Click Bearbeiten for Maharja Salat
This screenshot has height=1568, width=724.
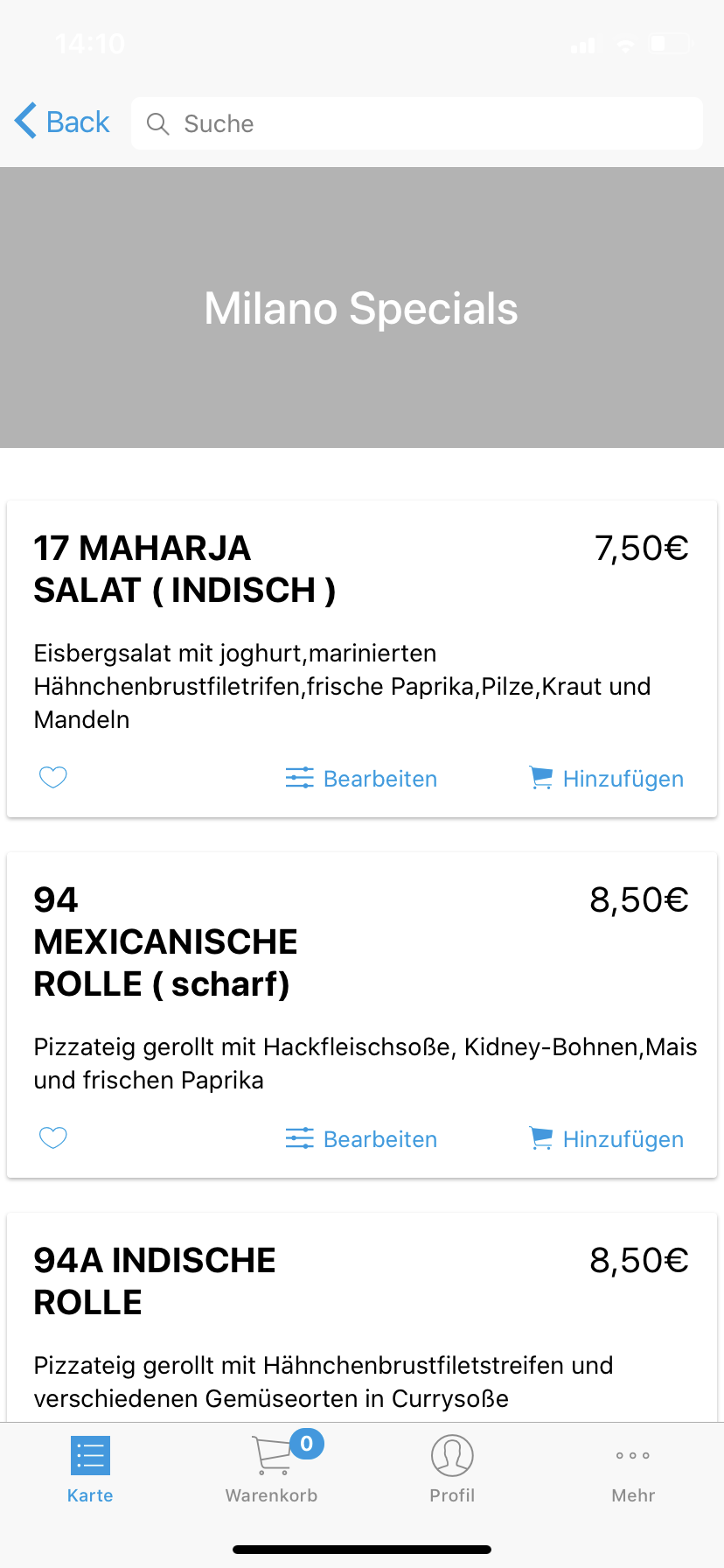(380, 779)
